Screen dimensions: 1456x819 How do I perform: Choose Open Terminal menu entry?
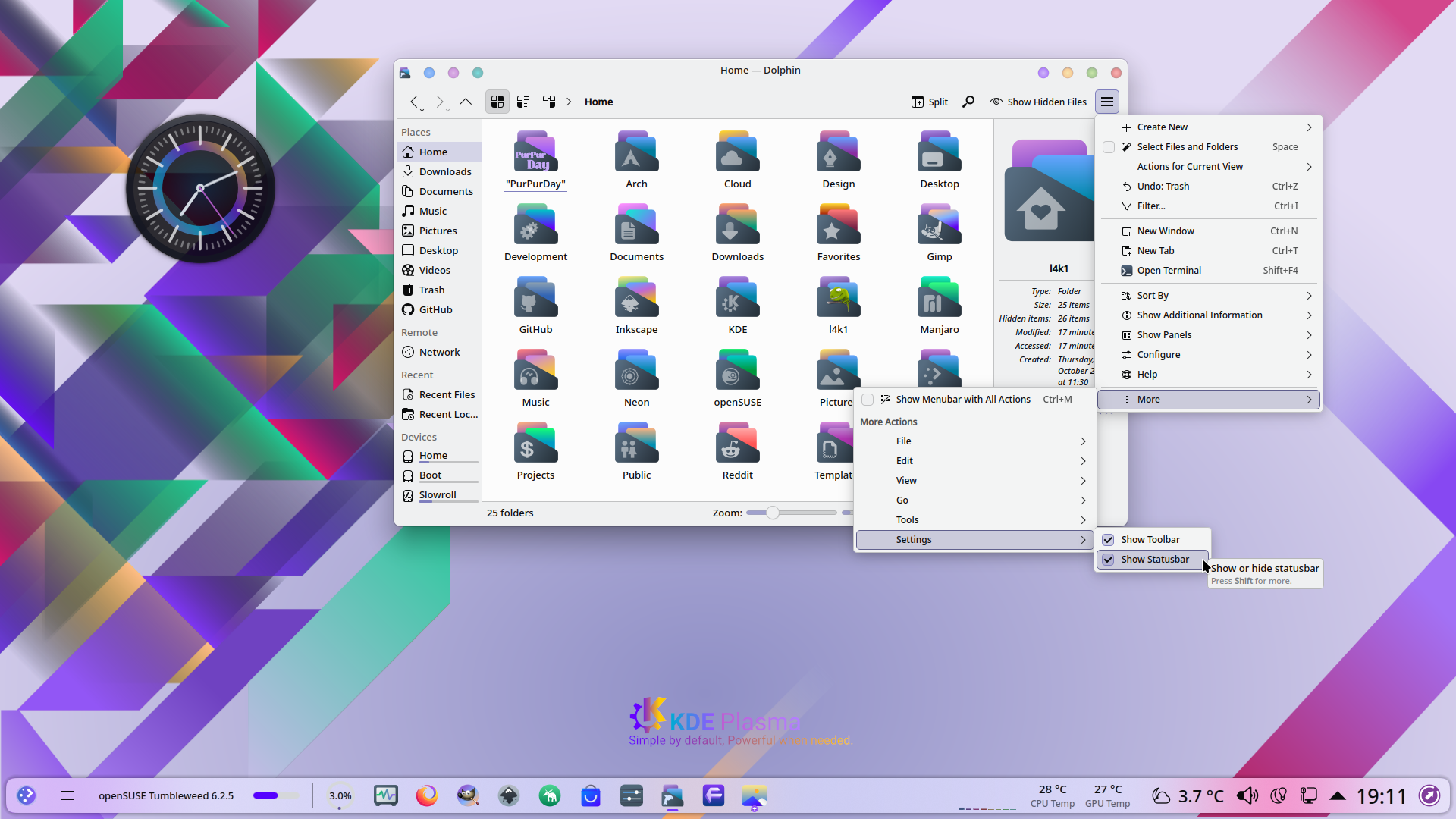(x=1210, y=271)
